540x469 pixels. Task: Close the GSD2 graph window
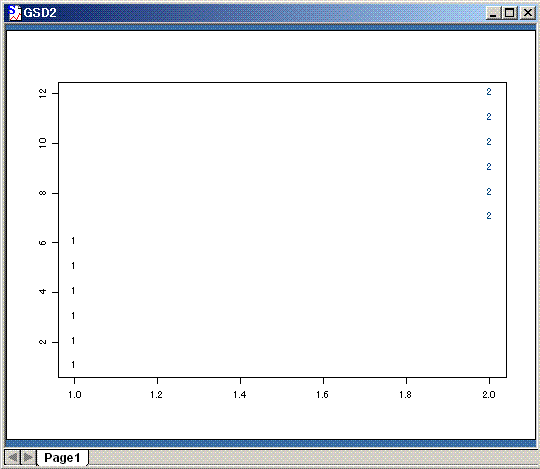pyautogui.click(x=527, y=13)
